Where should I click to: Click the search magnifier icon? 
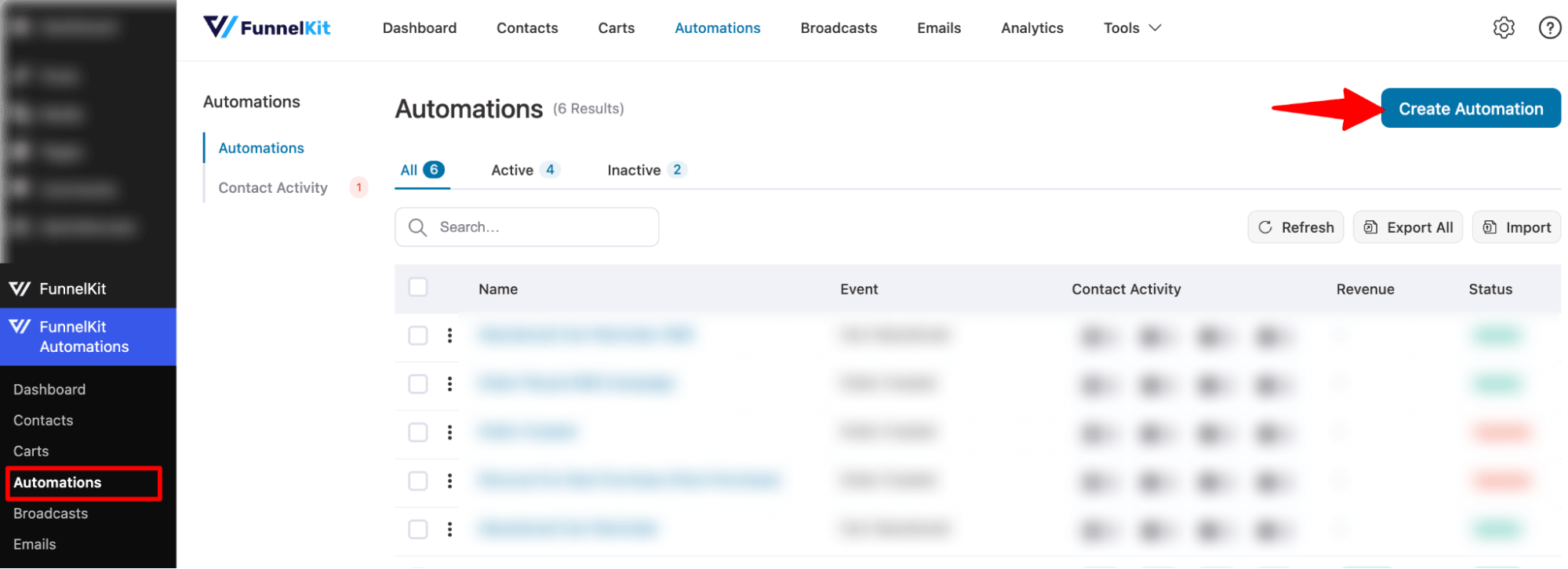click(417, 227)
